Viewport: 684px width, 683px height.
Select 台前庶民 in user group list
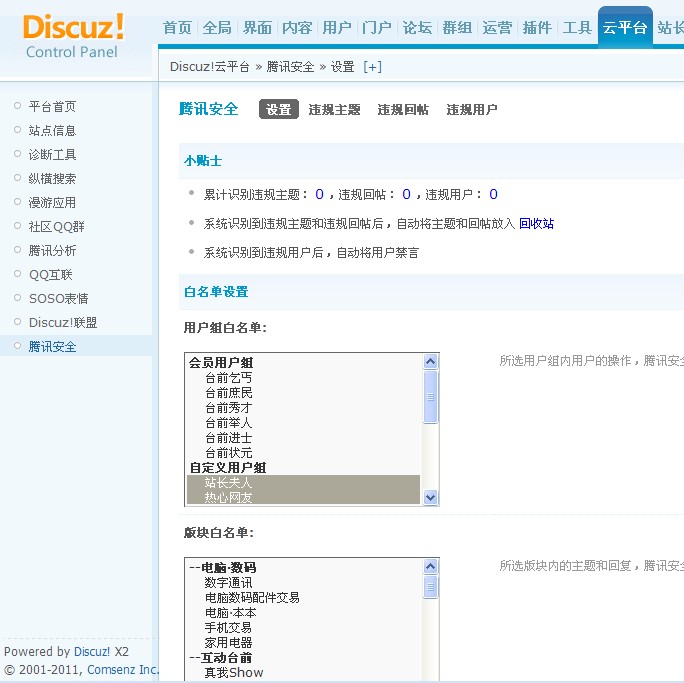point(229,392)
